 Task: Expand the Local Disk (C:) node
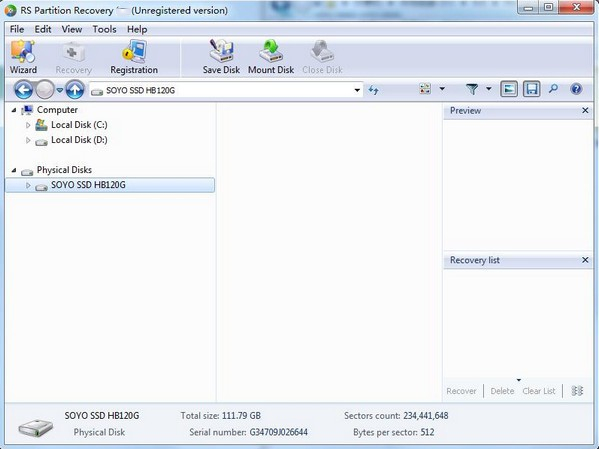tap(28, 125)
